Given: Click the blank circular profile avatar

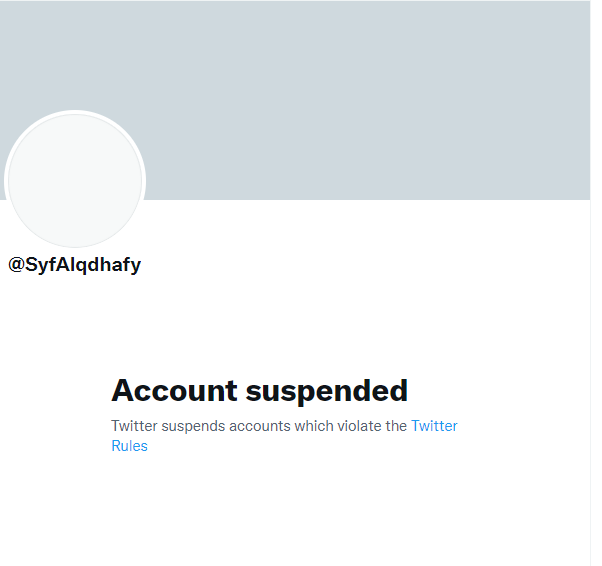Looking at the screenshot, I should (75, 180).
